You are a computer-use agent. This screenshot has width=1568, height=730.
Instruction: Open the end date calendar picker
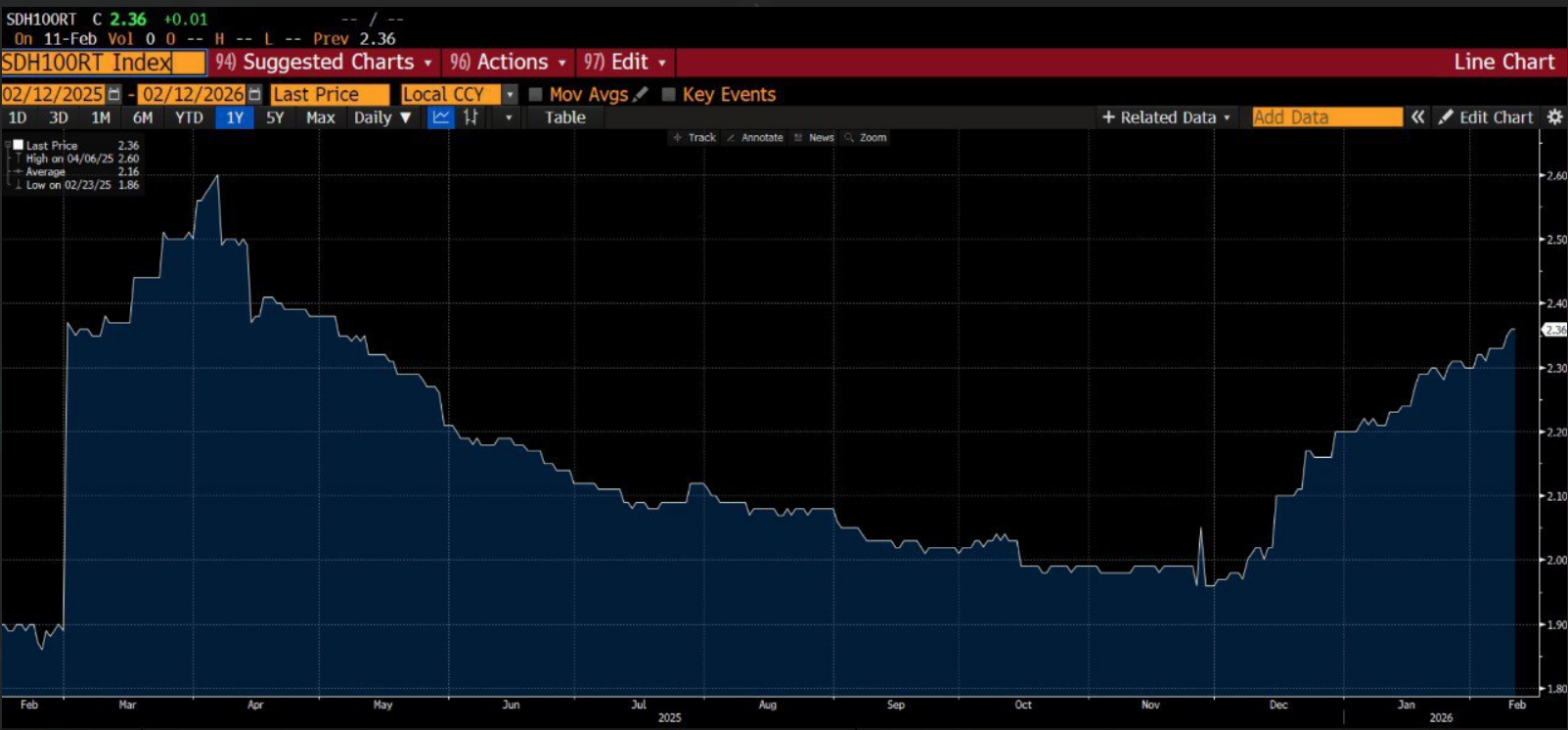pos(254,94)
